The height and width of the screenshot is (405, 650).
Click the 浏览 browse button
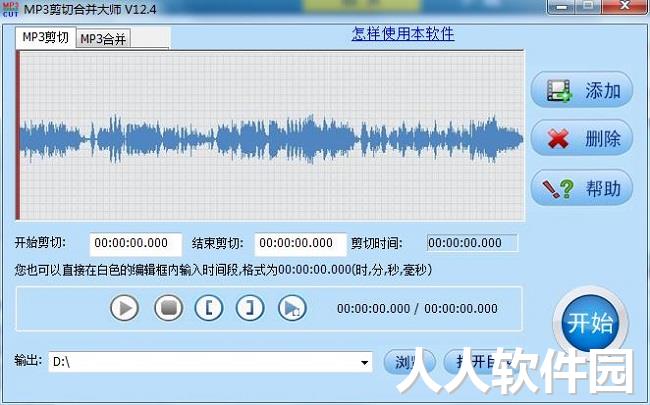[x=409, y=362]
